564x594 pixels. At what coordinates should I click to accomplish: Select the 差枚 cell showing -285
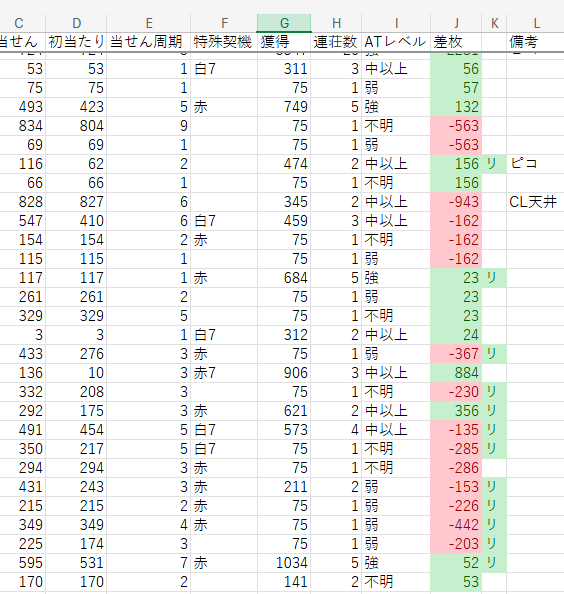pos(456,449)
